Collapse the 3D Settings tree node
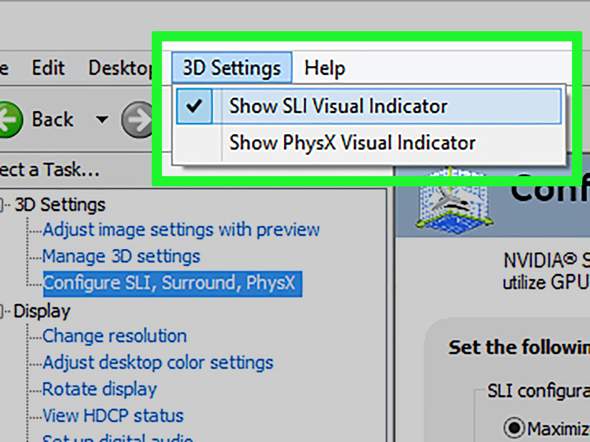This screenshot has height=442, width=590. [x=1, y=205]
